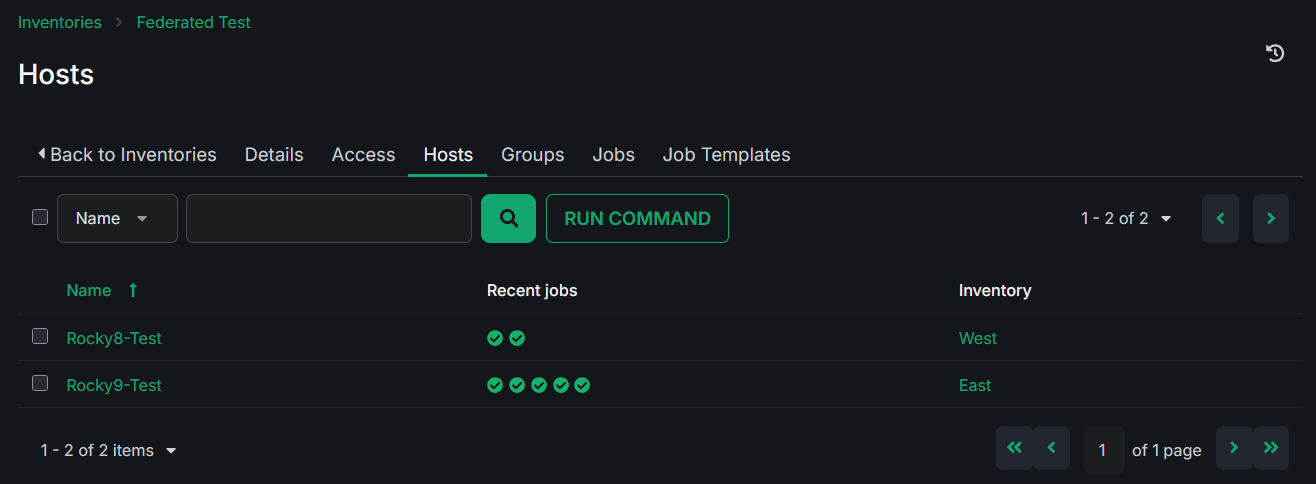Open the Federated Test breadcrumb link

(194, 22)
